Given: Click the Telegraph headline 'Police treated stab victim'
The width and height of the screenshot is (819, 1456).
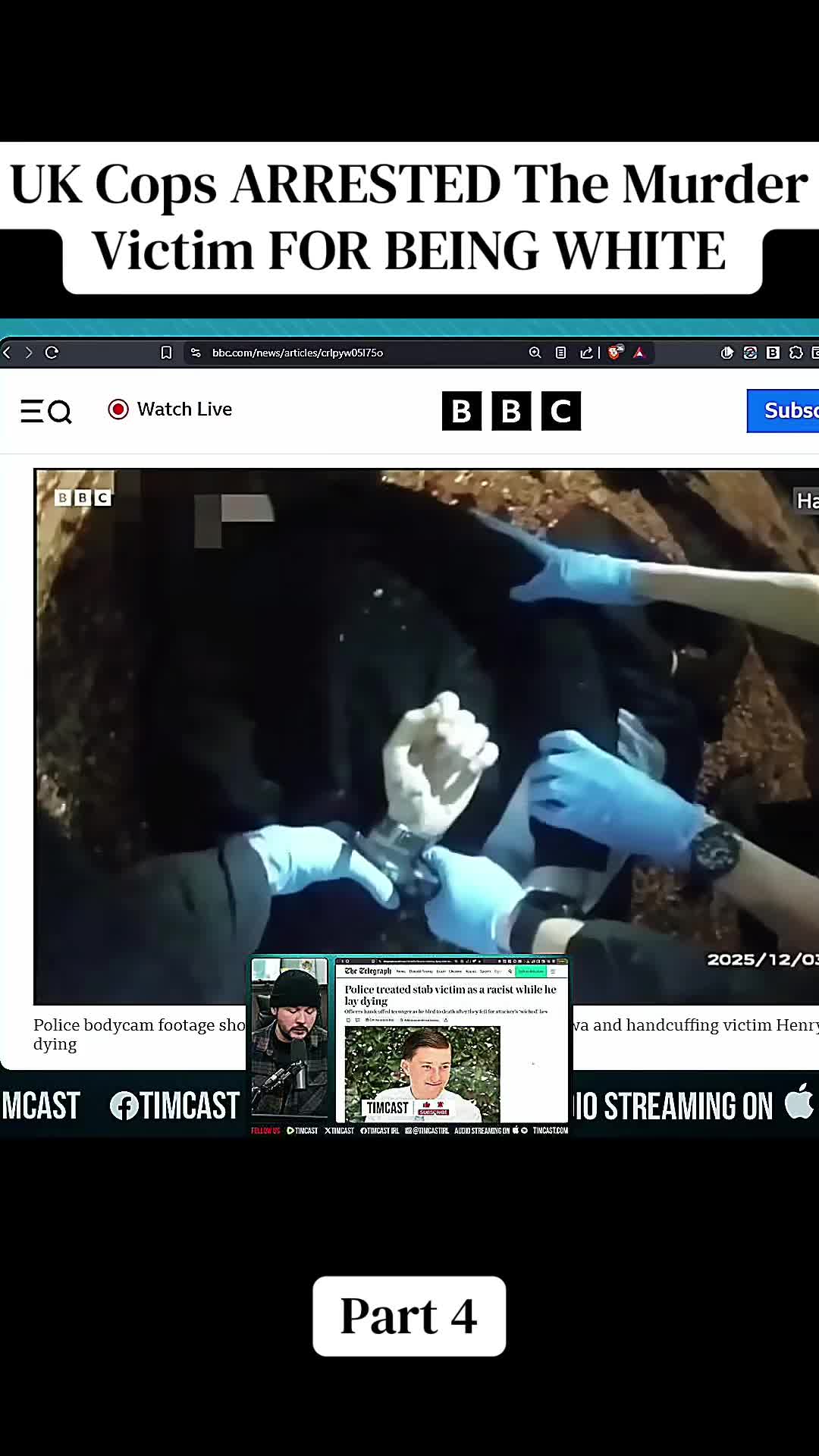Looking at the screenshot, I should [x=450, y=994].
